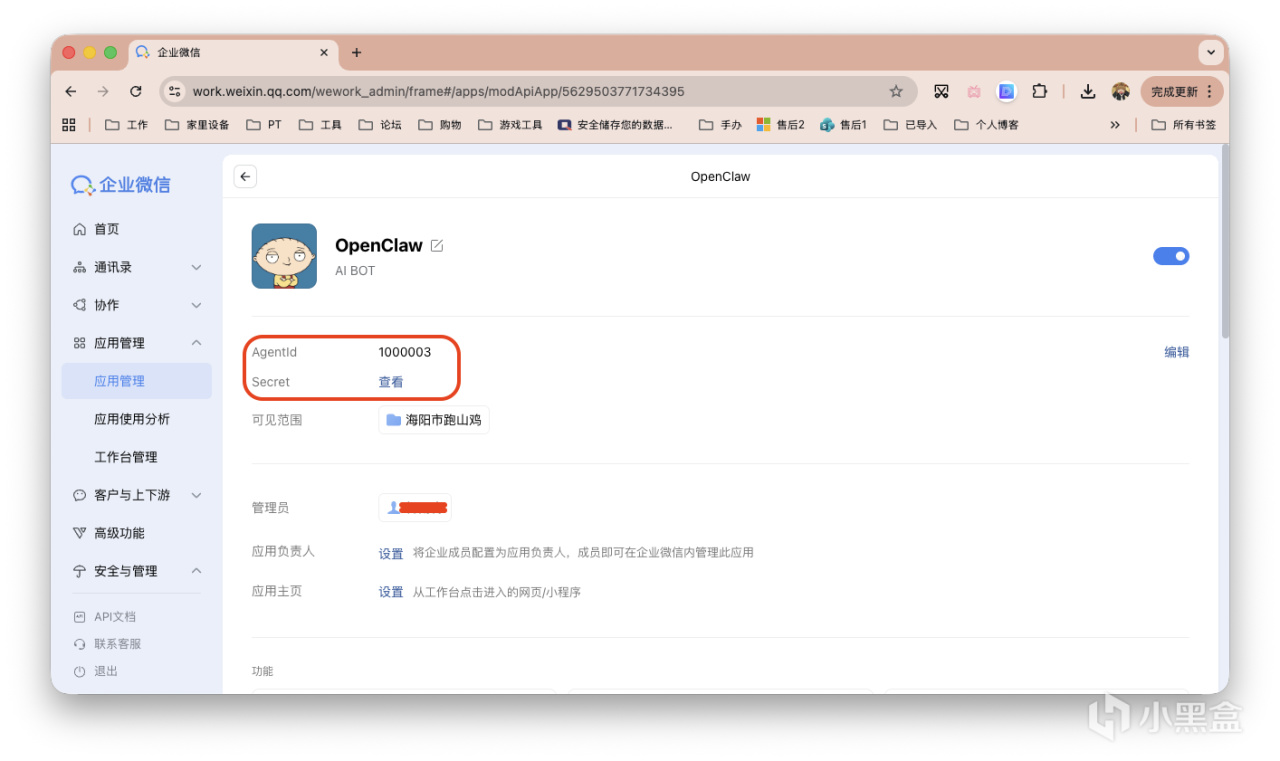Open the 论坛 bookmark folder

click(x=380, y=125)
